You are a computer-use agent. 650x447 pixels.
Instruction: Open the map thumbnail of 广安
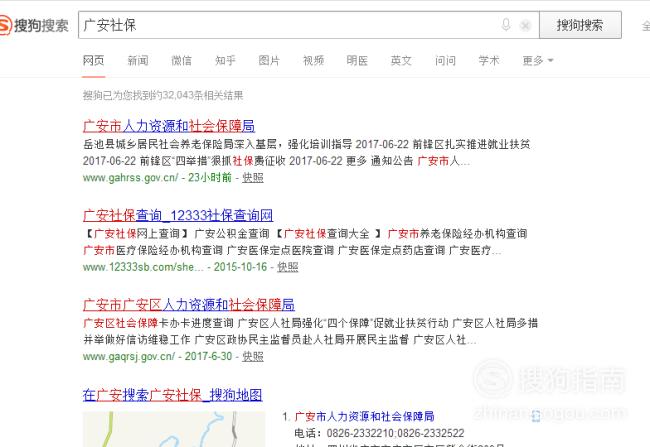tap(174, 429)
